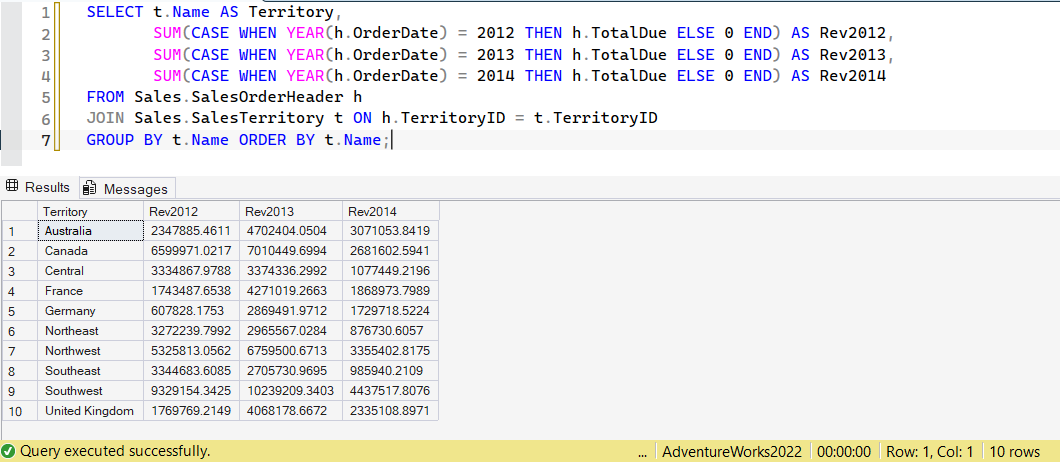
Task: Click cell value 607828.1753
Action: coord(191,311)
